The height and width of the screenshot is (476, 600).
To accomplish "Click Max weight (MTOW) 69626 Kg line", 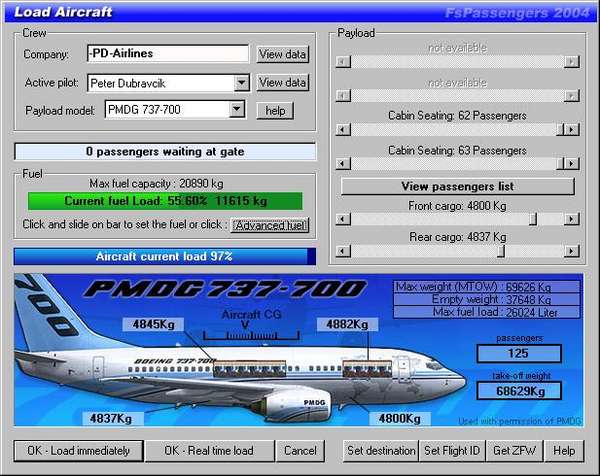I will pos(487,287).
